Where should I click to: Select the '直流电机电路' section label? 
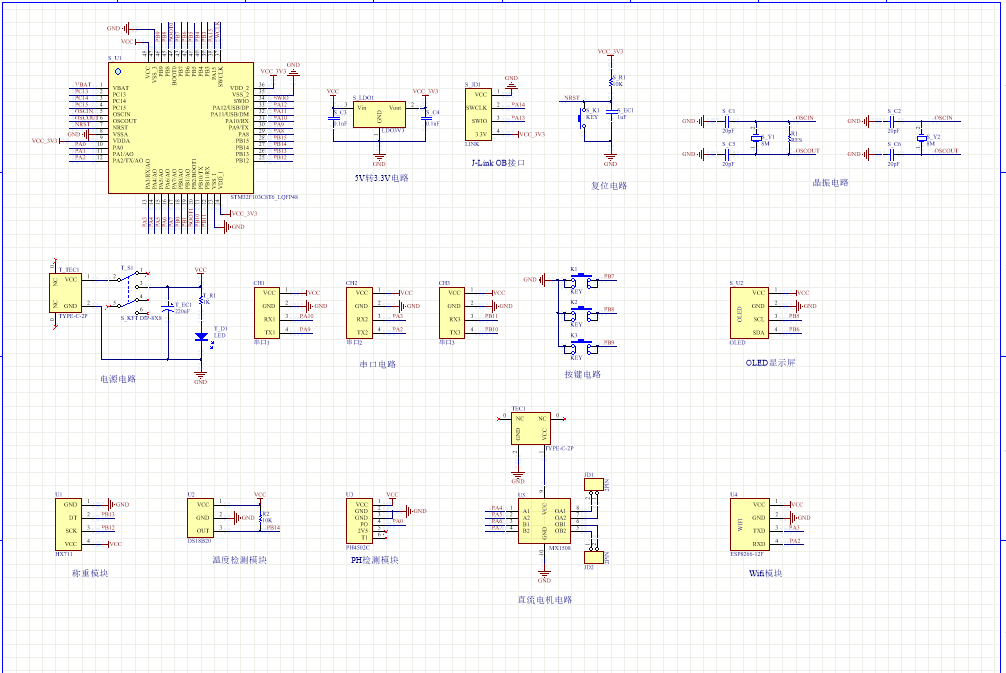544,600
